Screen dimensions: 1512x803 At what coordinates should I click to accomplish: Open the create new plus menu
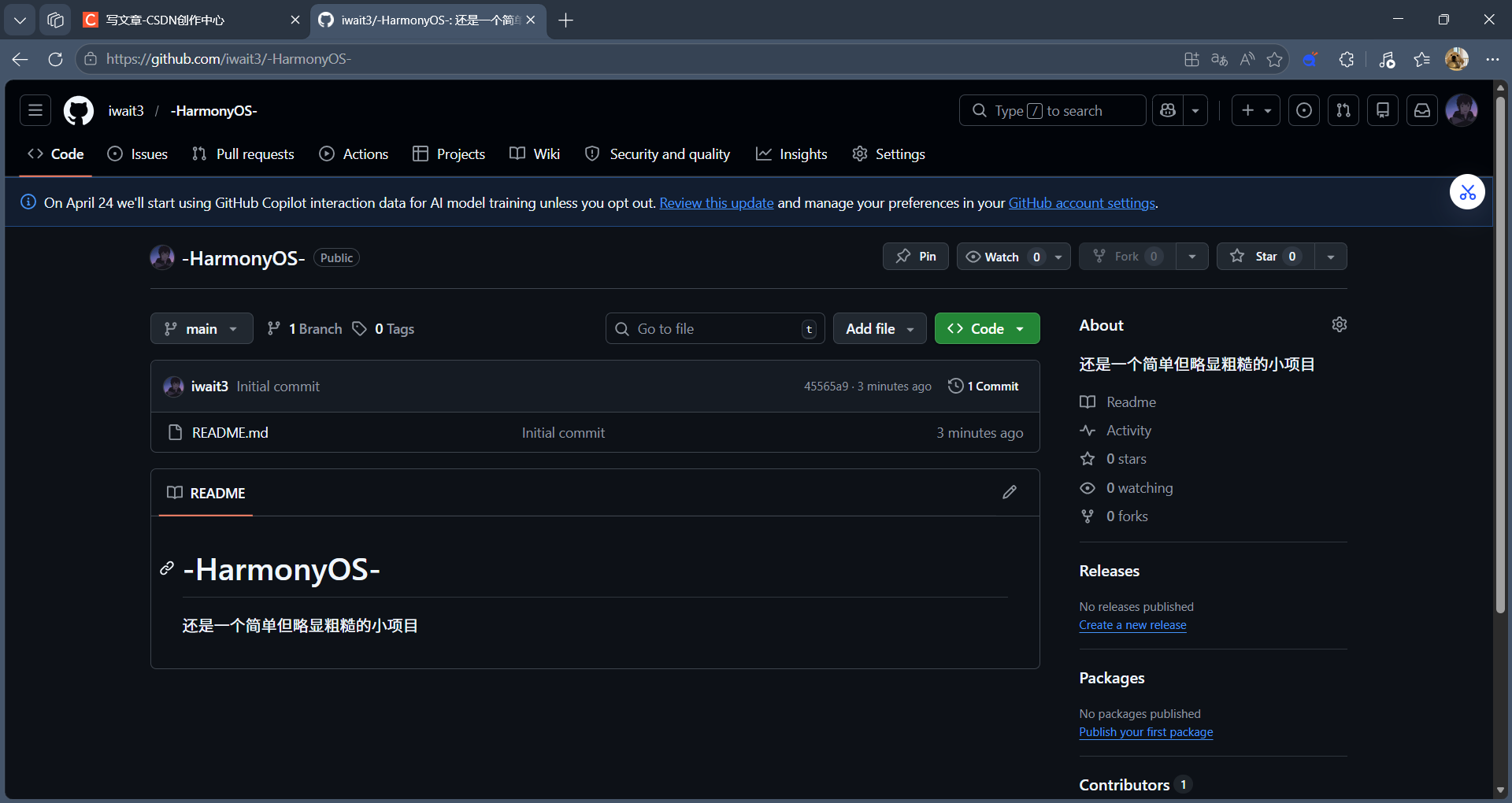tap(1256, 111)
